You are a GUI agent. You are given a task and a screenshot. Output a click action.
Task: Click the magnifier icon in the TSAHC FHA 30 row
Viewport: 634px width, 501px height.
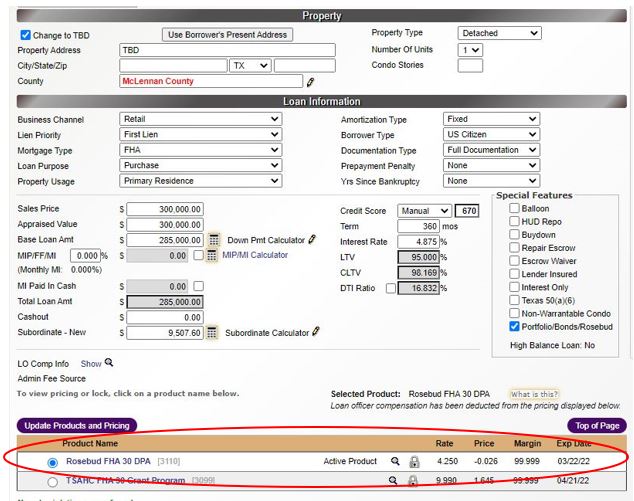[x=395, y=481]
